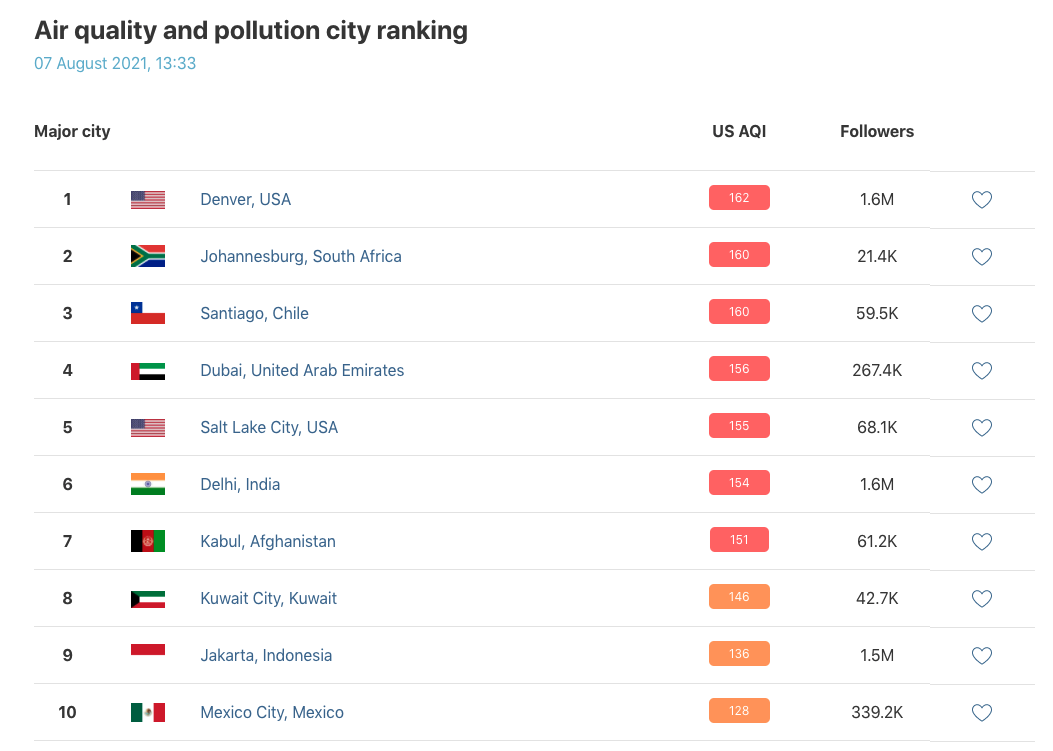Open the Denver, USA city link

pos(245,199)
